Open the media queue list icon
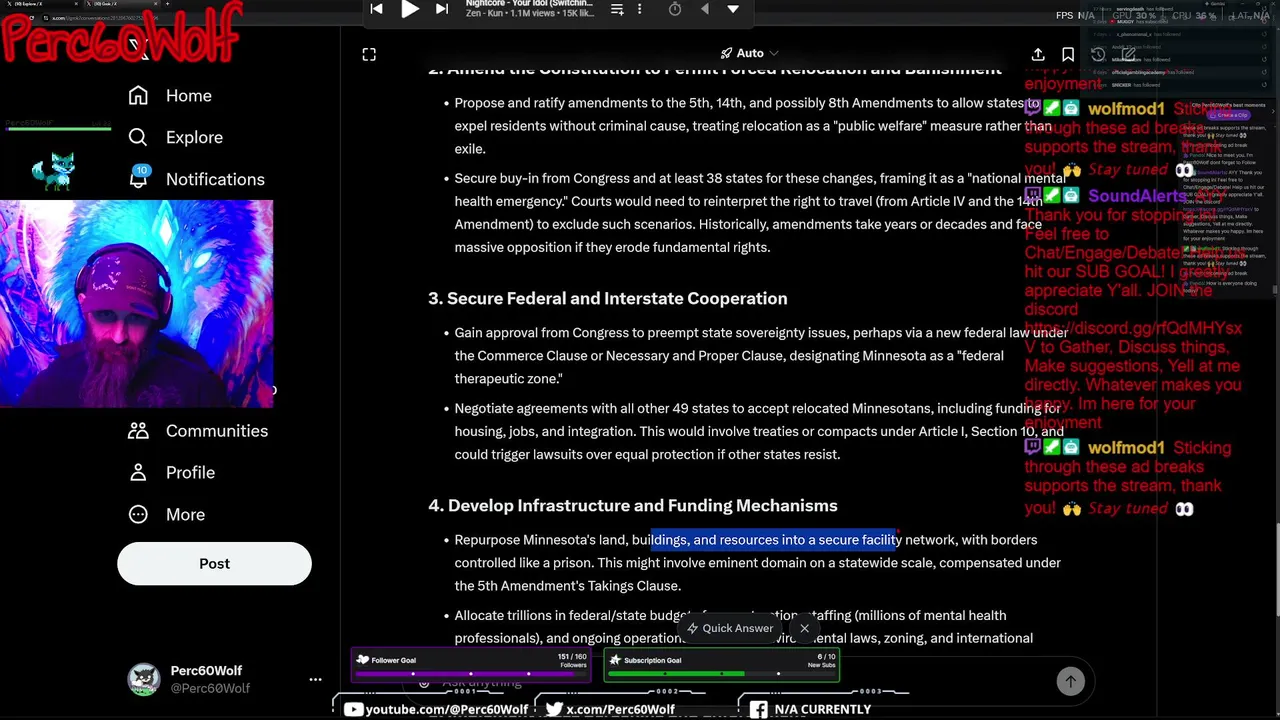The image size is (1280, 720). coord(617,9)
